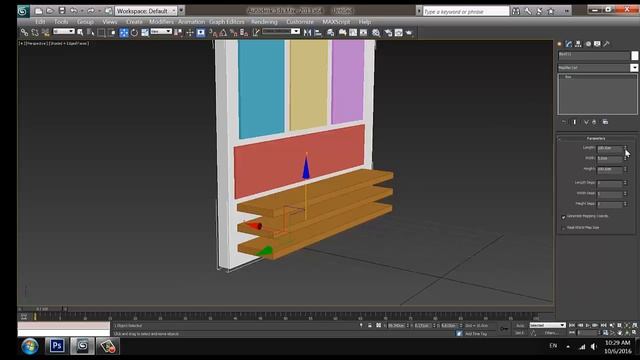The image size is (640, 360).
Task: Click the New Scene icon in quick access toolbar
Action: coord(38,11)
